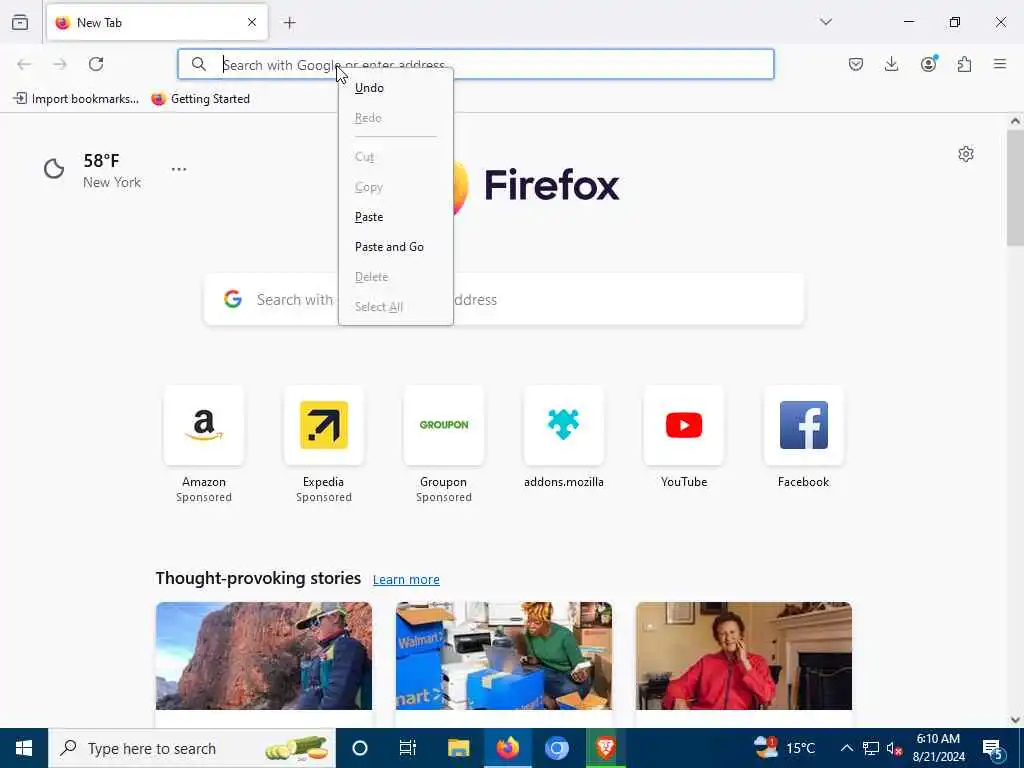Choose Paste in context menu

pos(396,217)
